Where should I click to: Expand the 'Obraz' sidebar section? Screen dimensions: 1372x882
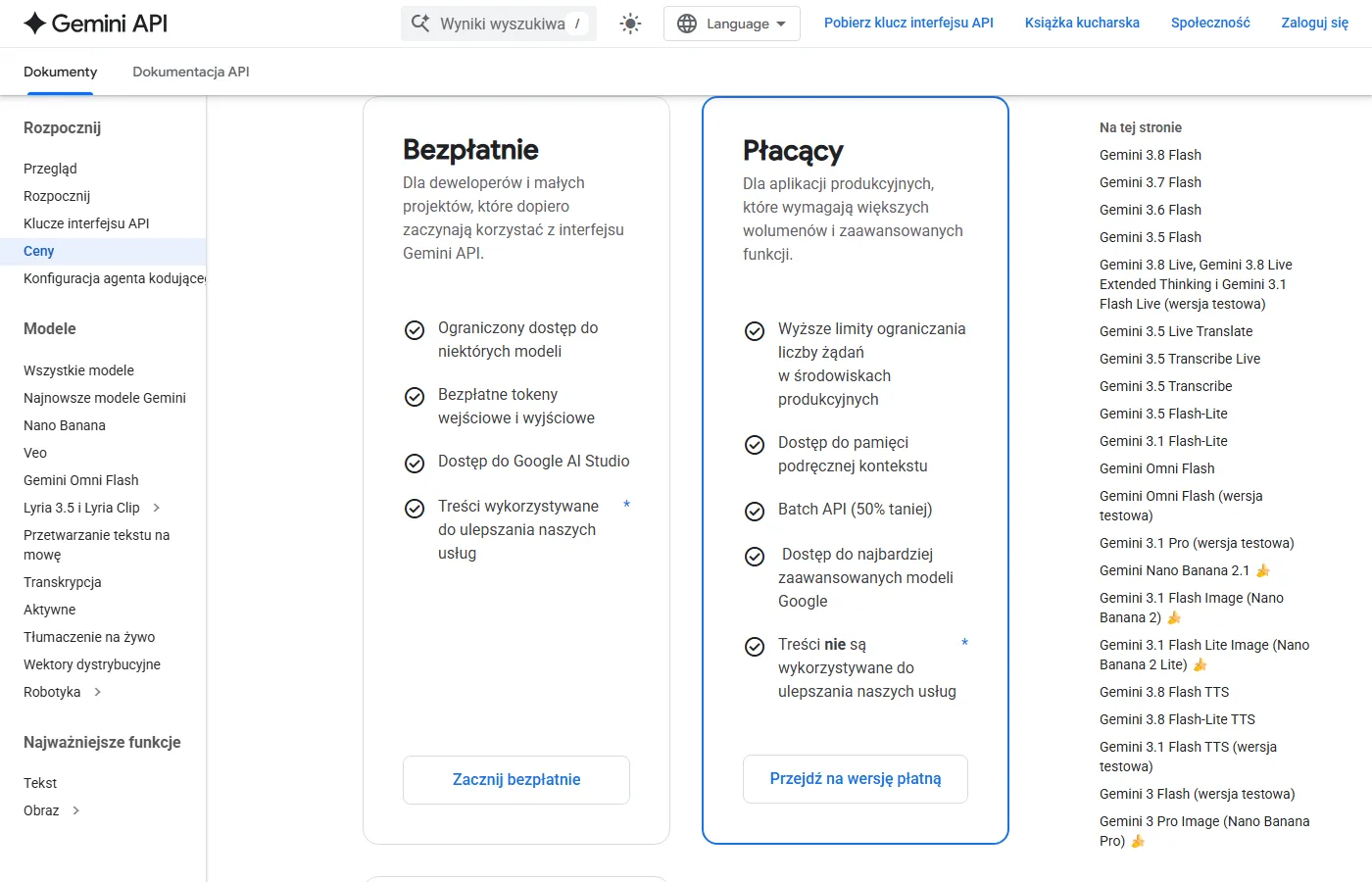(76, 810)
